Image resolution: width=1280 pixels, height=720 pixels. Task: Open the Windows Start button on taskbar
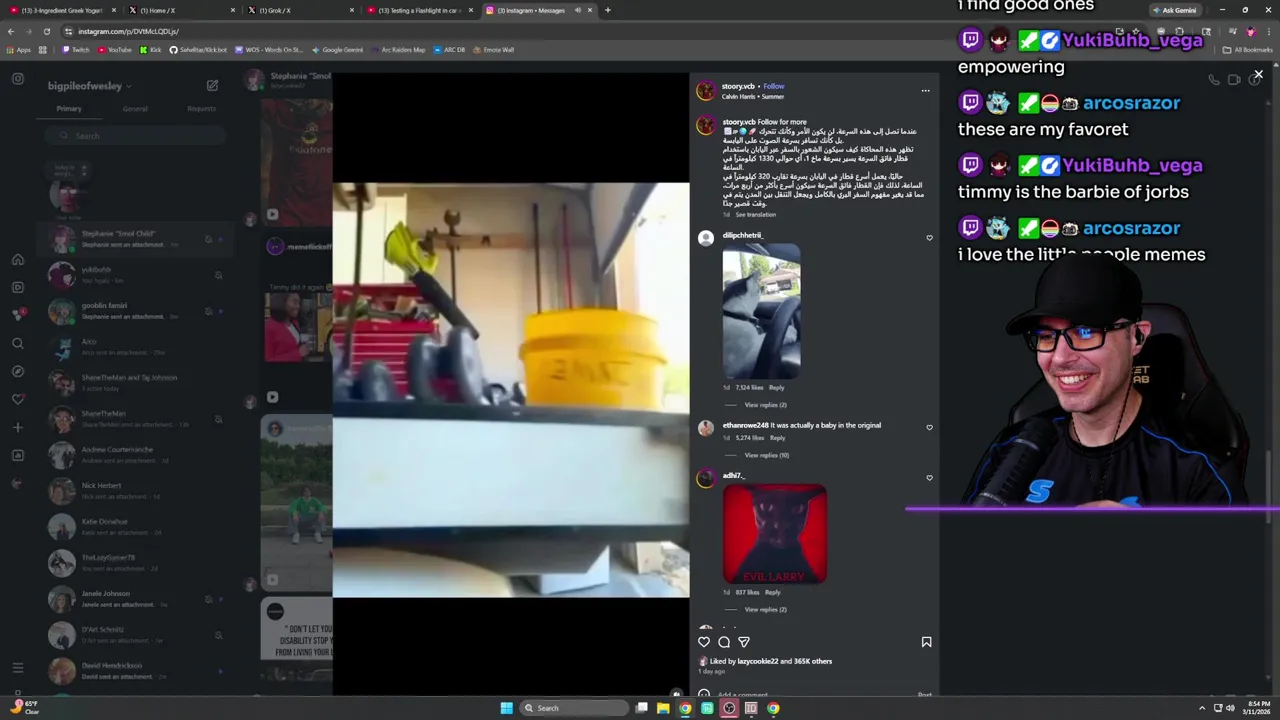pyautogui.click(x=506, y=708)
